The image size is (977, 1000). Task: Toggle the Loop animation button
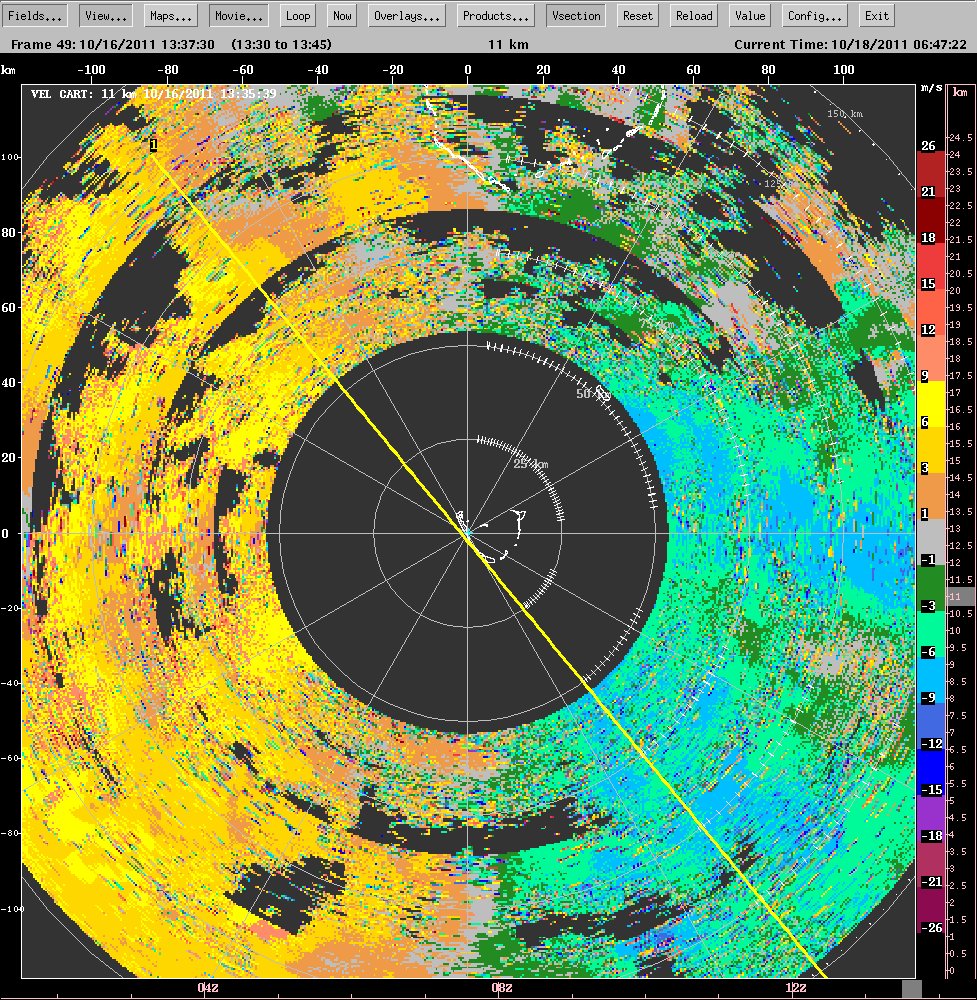point(298,16)
